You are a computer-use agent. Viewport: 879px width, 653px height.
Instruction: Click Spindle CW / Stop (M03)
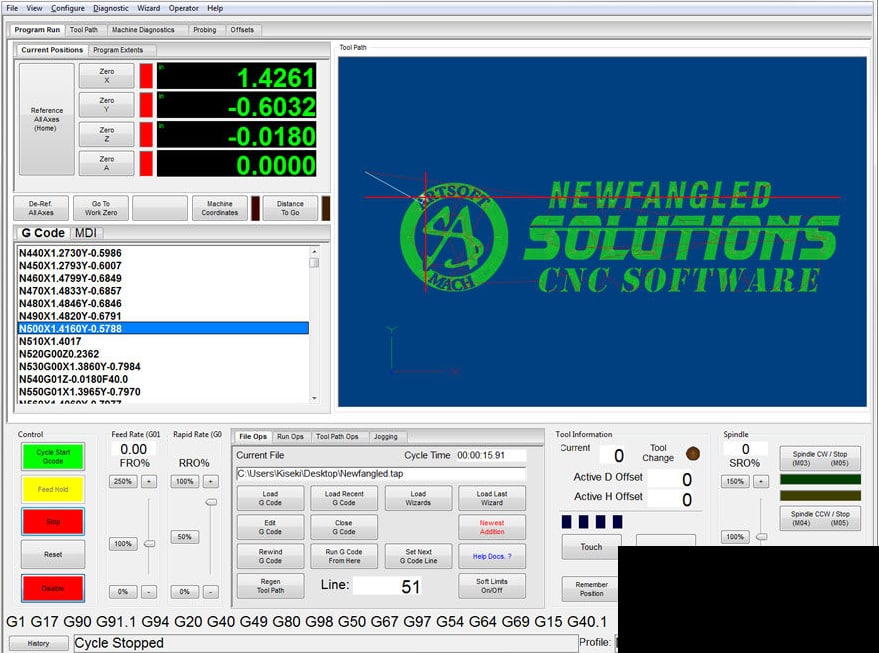tap(820, 459)
